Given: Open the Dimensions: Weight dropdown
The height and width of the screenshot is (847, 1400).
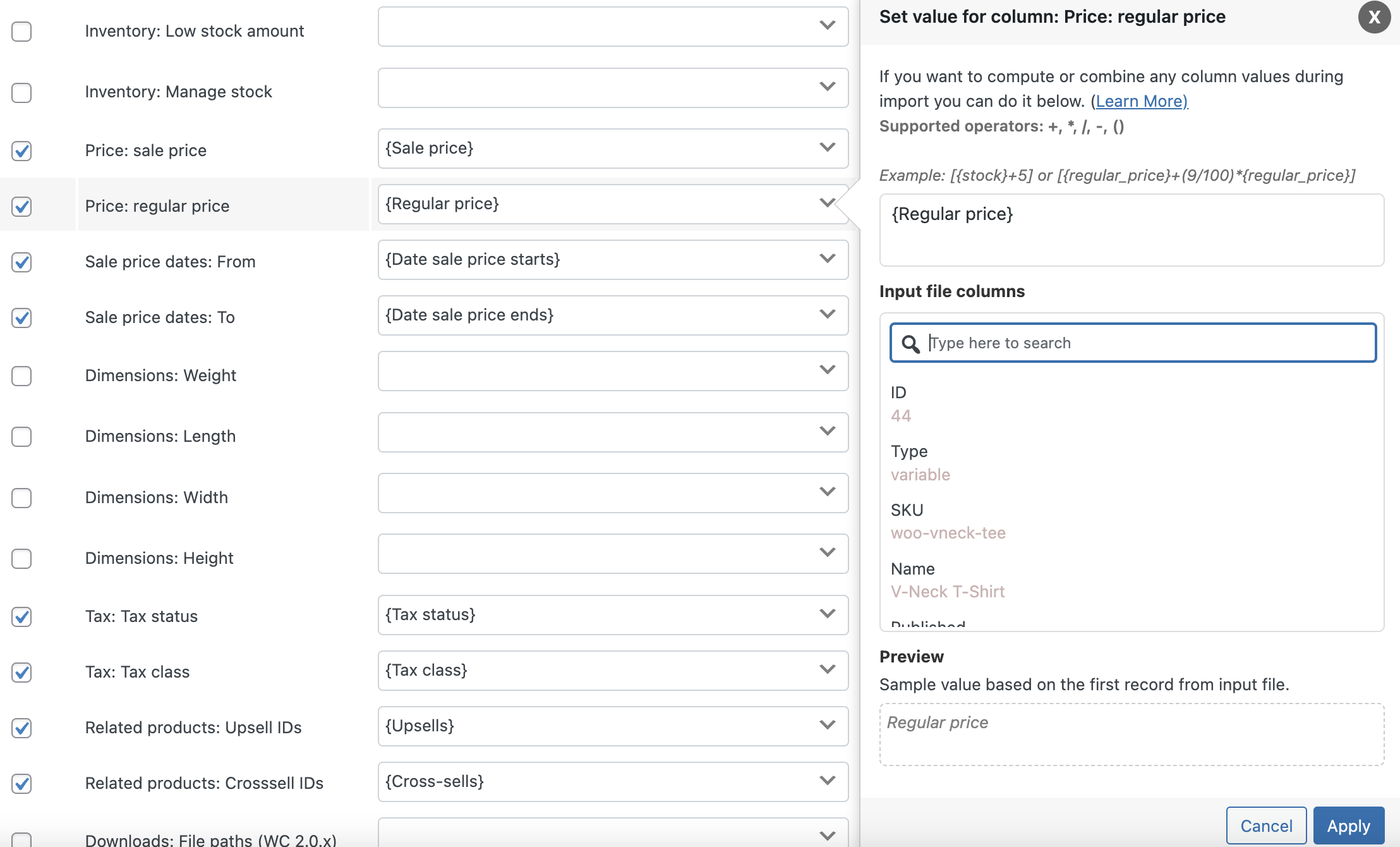Looking at the screenshot, I should (613, 371).
